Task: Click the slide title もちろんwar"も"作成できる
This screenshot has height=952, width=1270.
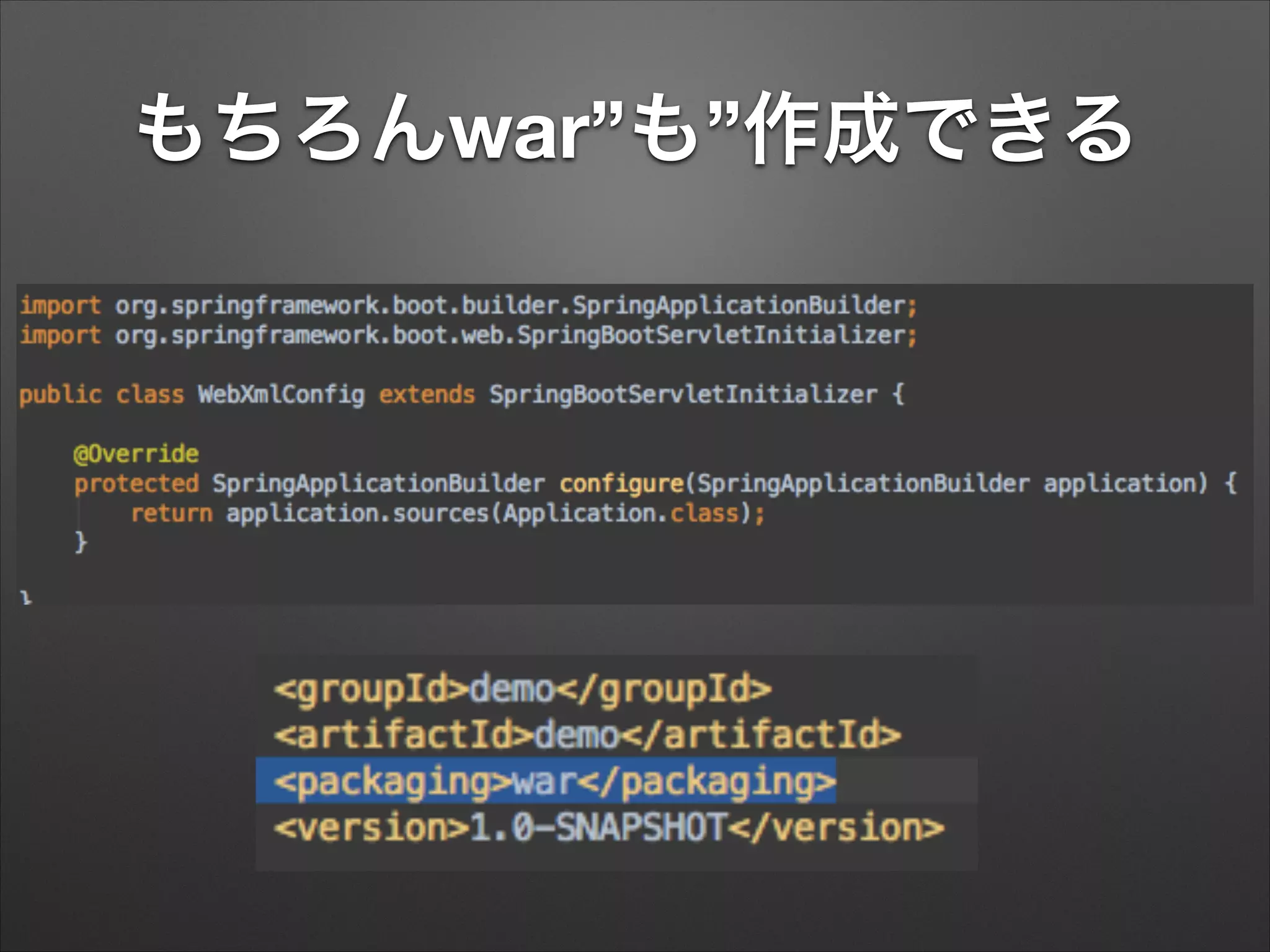Action: (x=635, y=128)
